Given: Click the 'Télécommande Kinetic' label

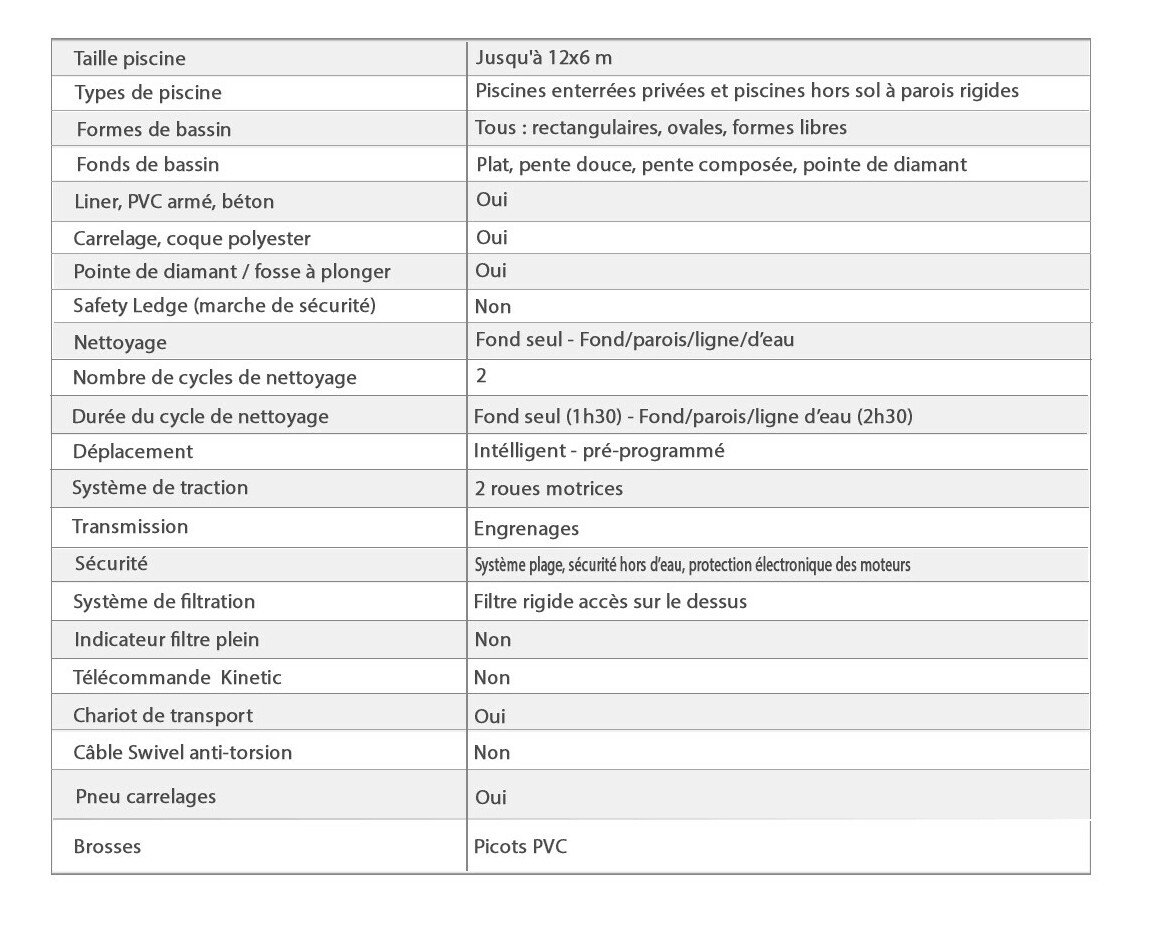Looking at the screenshot, I should click(x=177, y=678).
